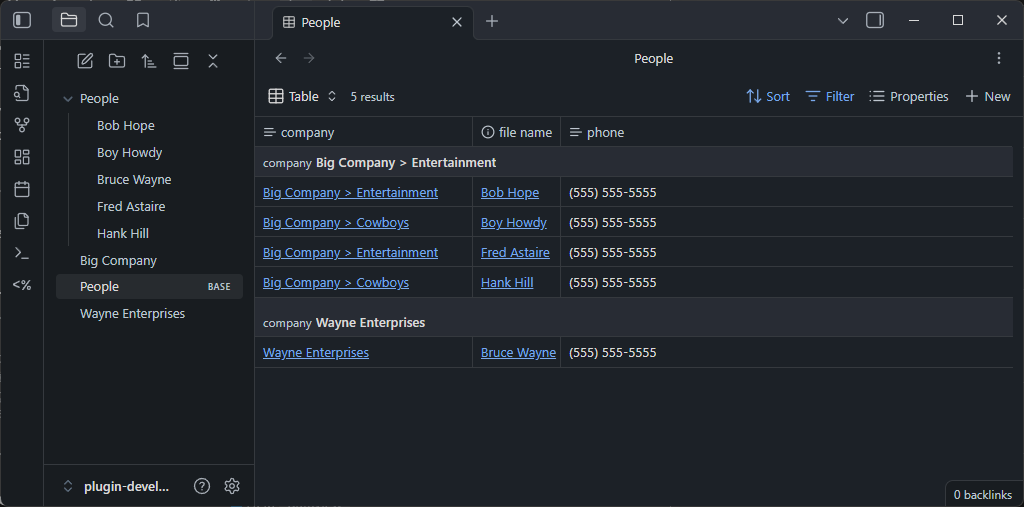Create a new note in explorer

[85, 61]
